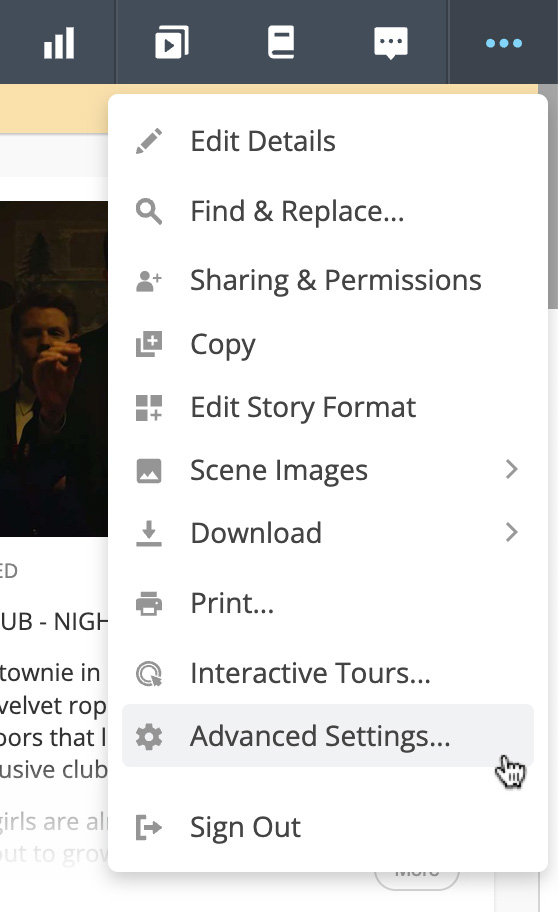Viewport: 558px width, 912px height.
Task: Click the printer icon
Action: coord(149,603)
